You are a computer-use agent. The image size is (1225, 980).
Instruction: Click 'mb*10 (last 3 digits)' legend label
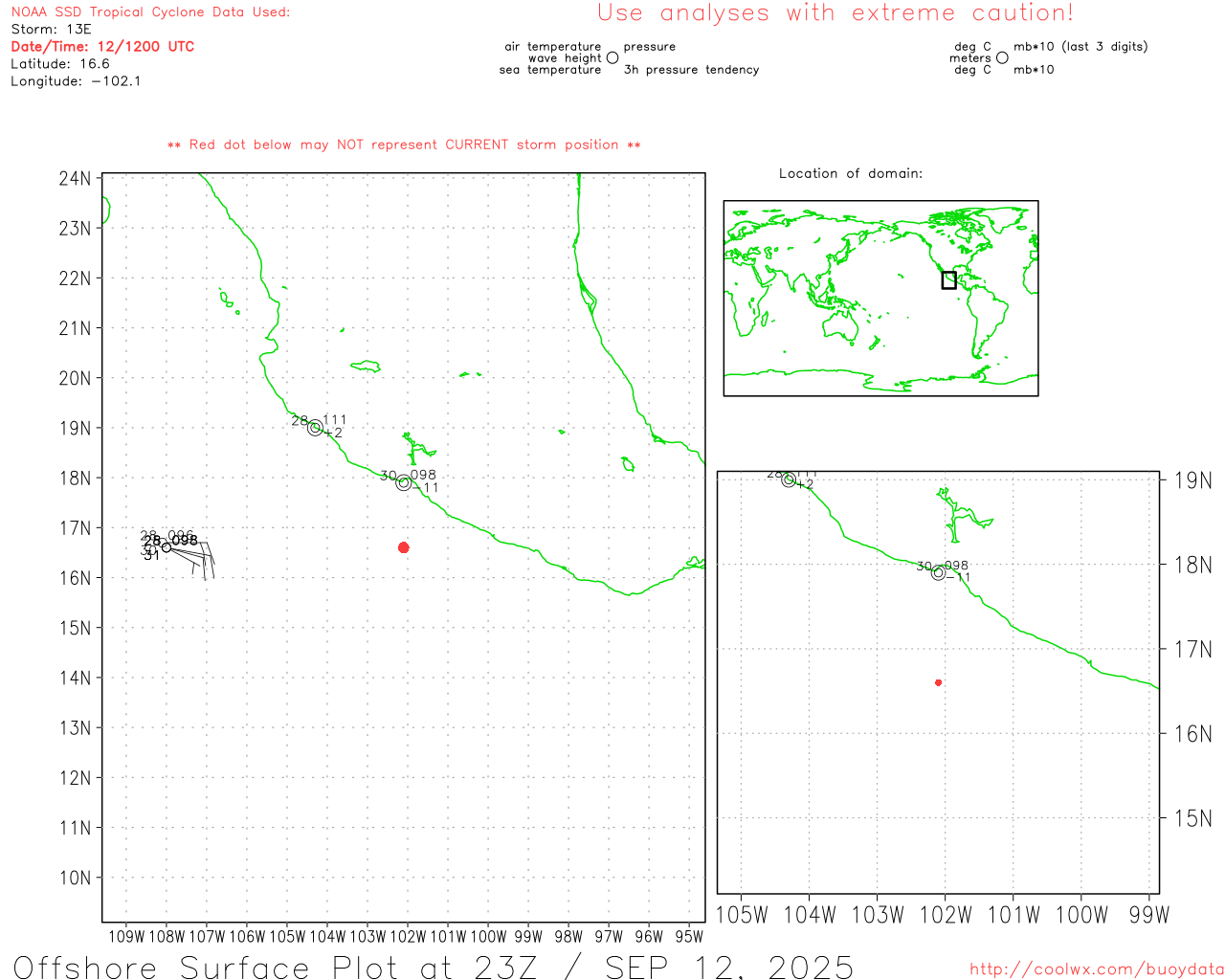pos(1080,46)
